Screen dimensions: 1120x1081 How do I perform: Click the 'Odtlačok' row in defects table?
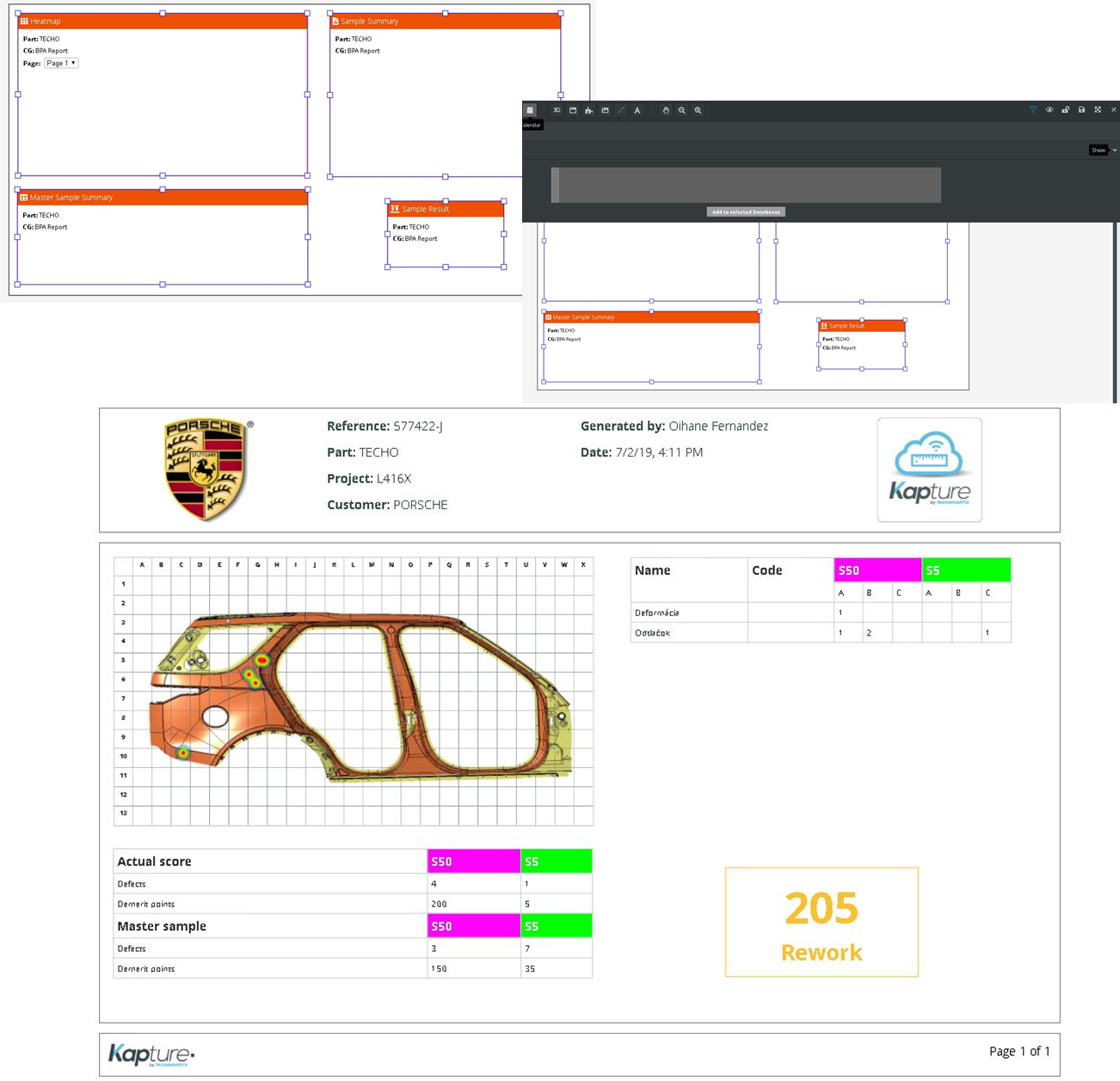(821, 633)
